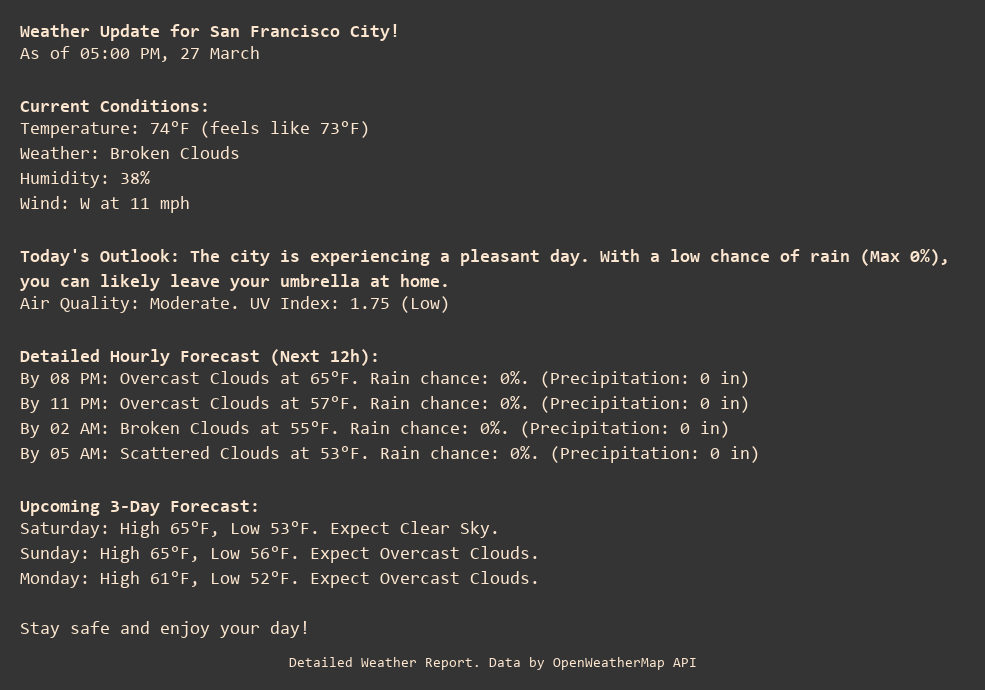Click the "Humidity: 38%" line
The width and height of the screenshot is (985, 690).
coord(85,178)
